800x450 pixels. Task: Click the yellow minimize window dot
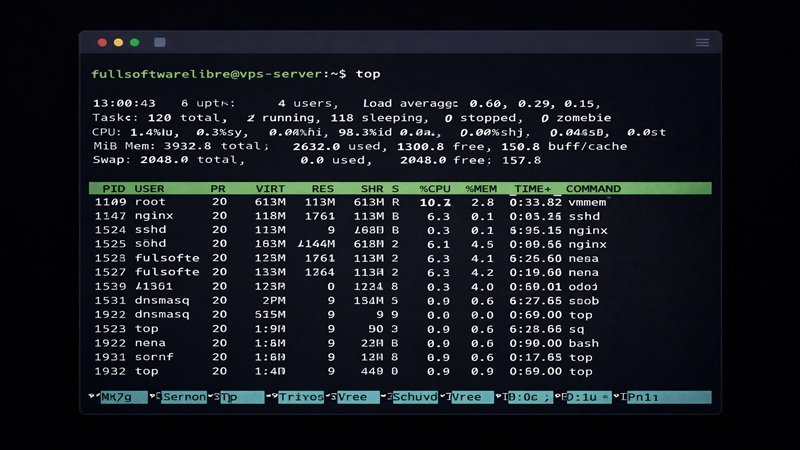(118, 43)
